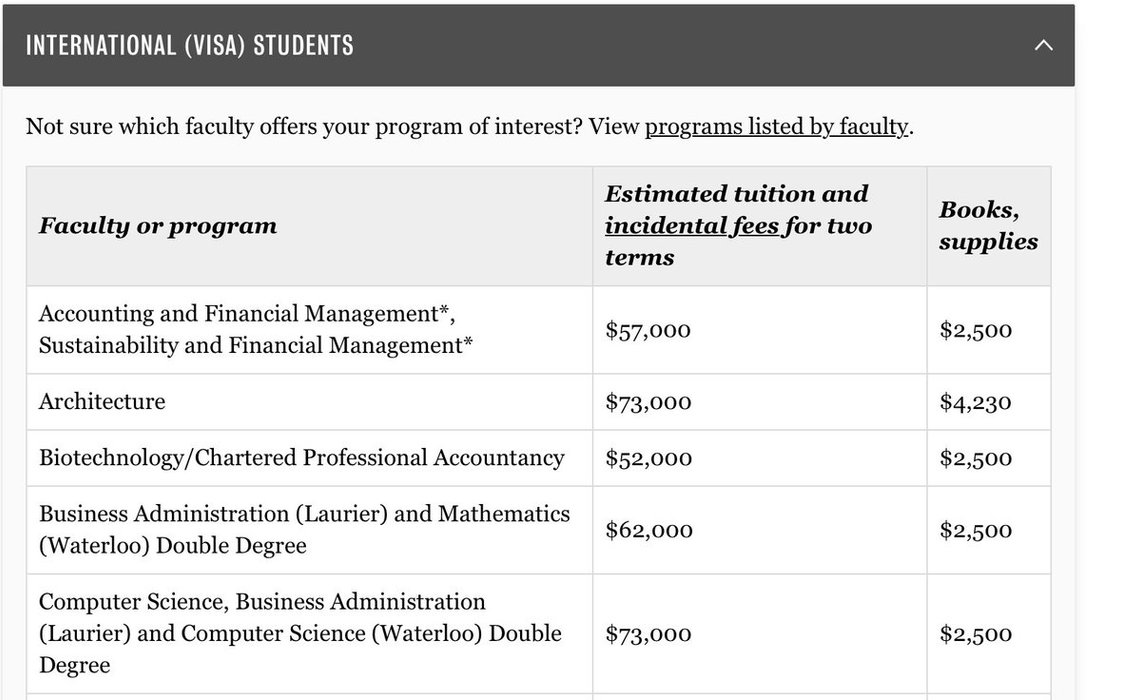Screen dimensions: 1141x700
Task: Click the $57,000 tuition amount
Action: (x=648, y=330)
